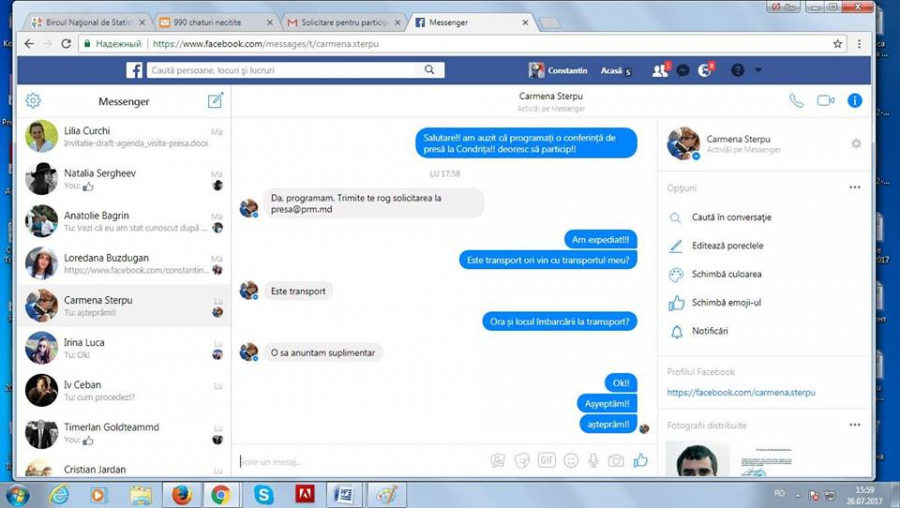Open the Irina Luca conversation
Image resolution: width=900 pixels, height=508 pixels.
click(x=124, y=348)
